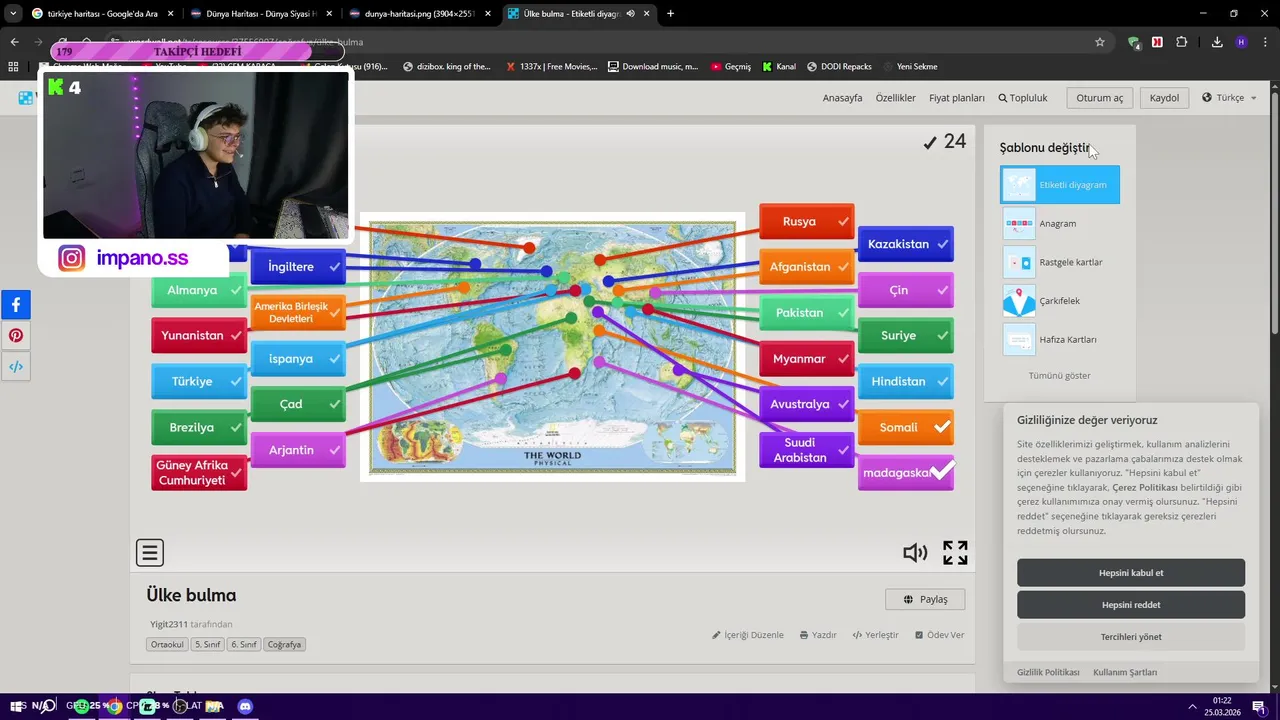
Task: Share on Facebook from side bar
Action: tap(16, 305)
